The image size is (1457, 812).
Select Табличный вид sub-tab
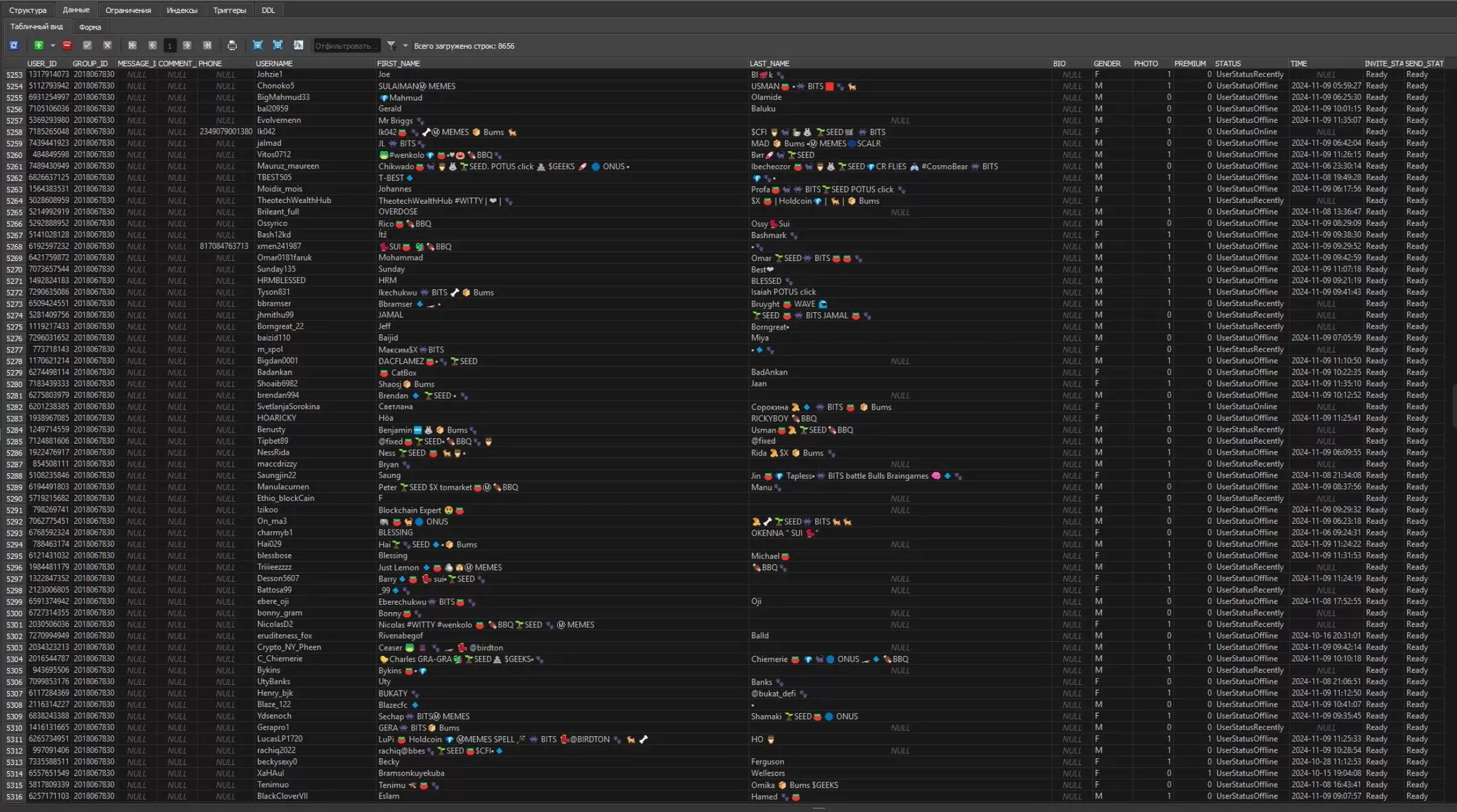[36, 27]
